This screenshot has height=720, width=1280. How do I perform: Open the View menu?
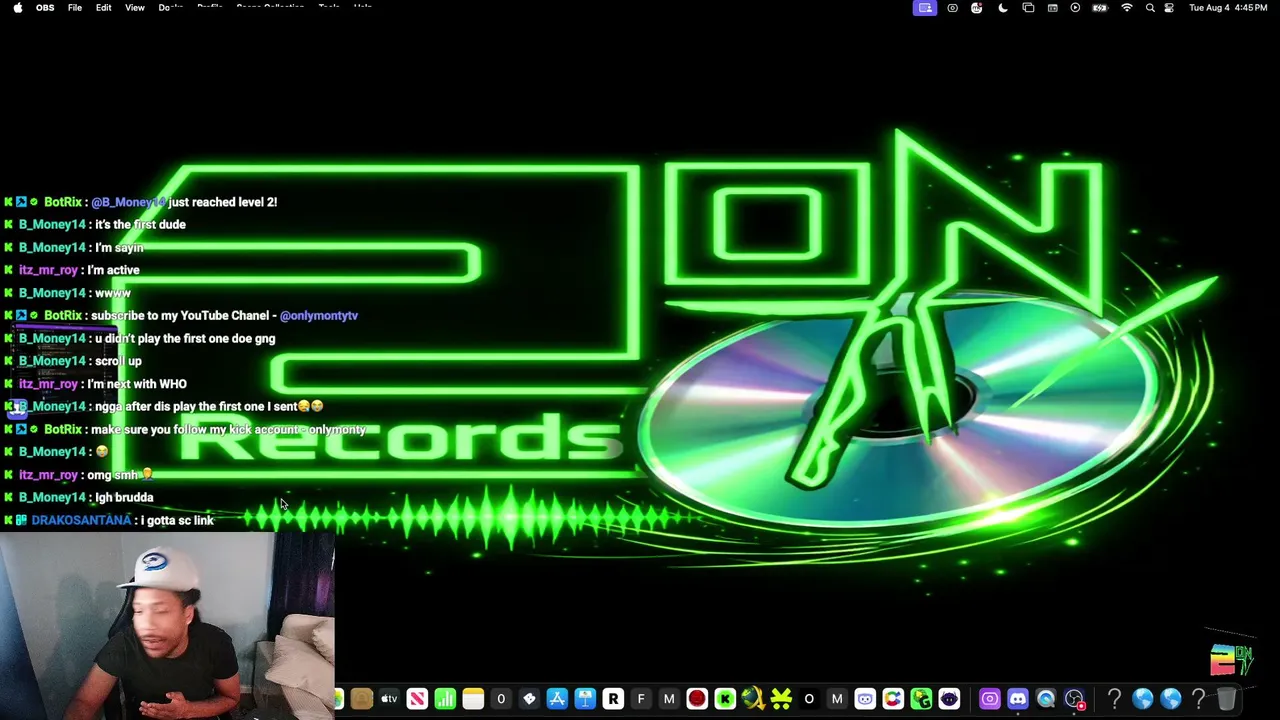point(134,7)
